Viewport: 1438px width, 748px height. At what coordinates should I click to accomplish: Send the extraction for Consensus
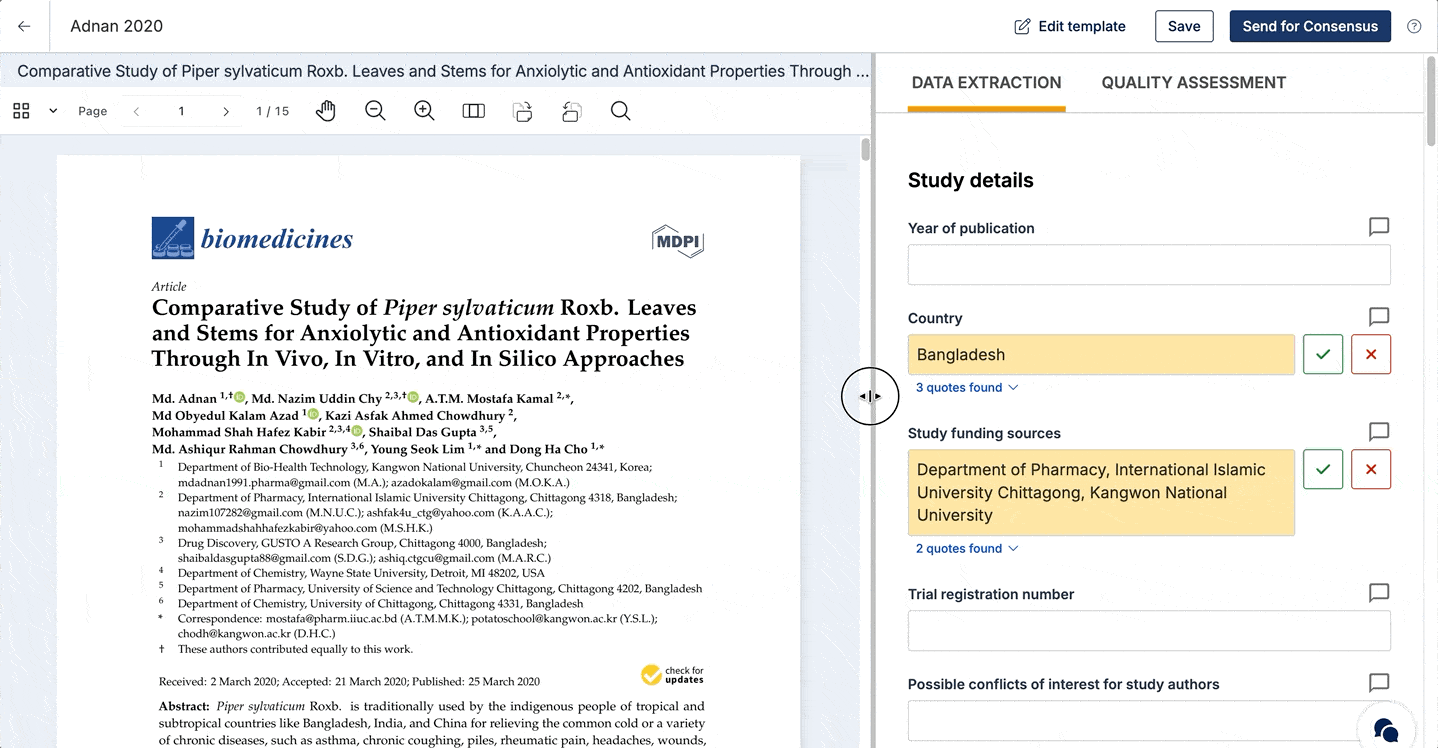pyautogui.click(x=1310, y=26)
